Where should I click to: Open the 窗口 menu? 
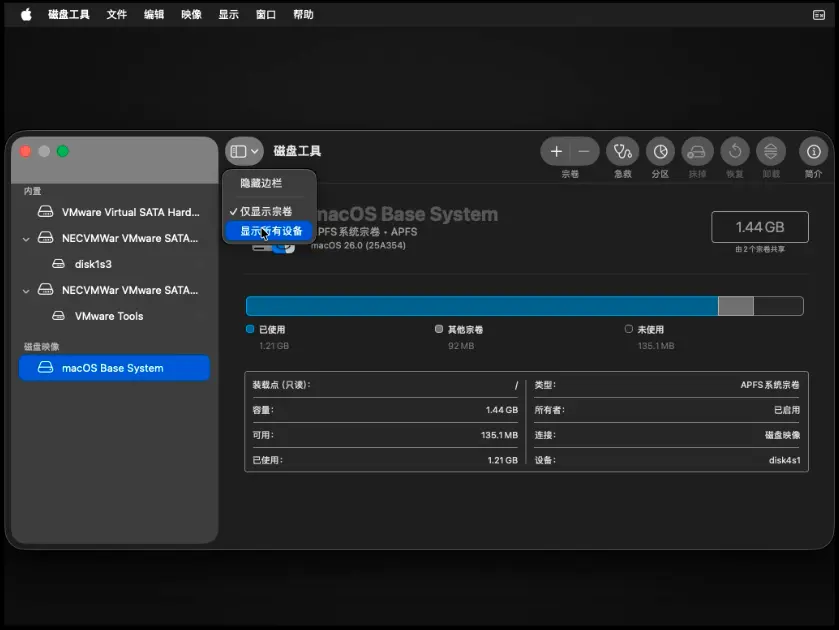point(266,14)
